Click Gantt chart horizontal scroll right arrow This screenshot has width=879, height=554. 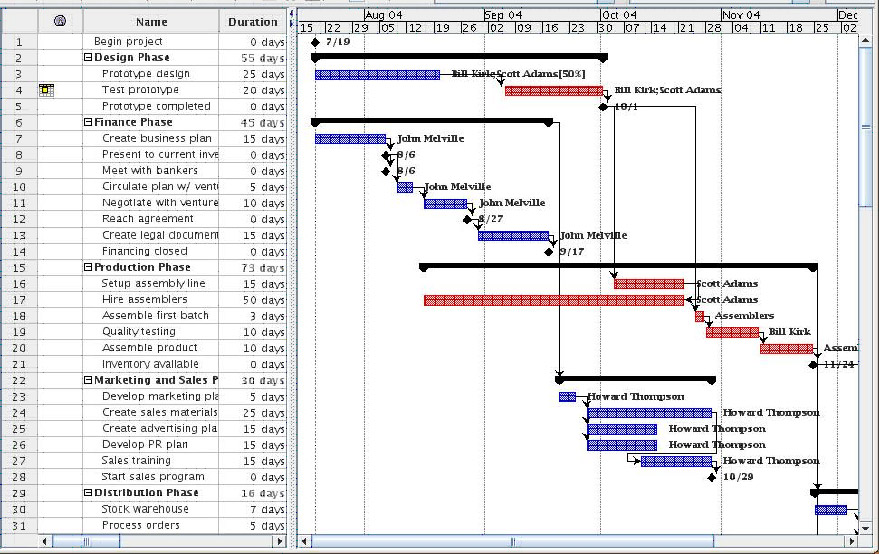(852, 541)
